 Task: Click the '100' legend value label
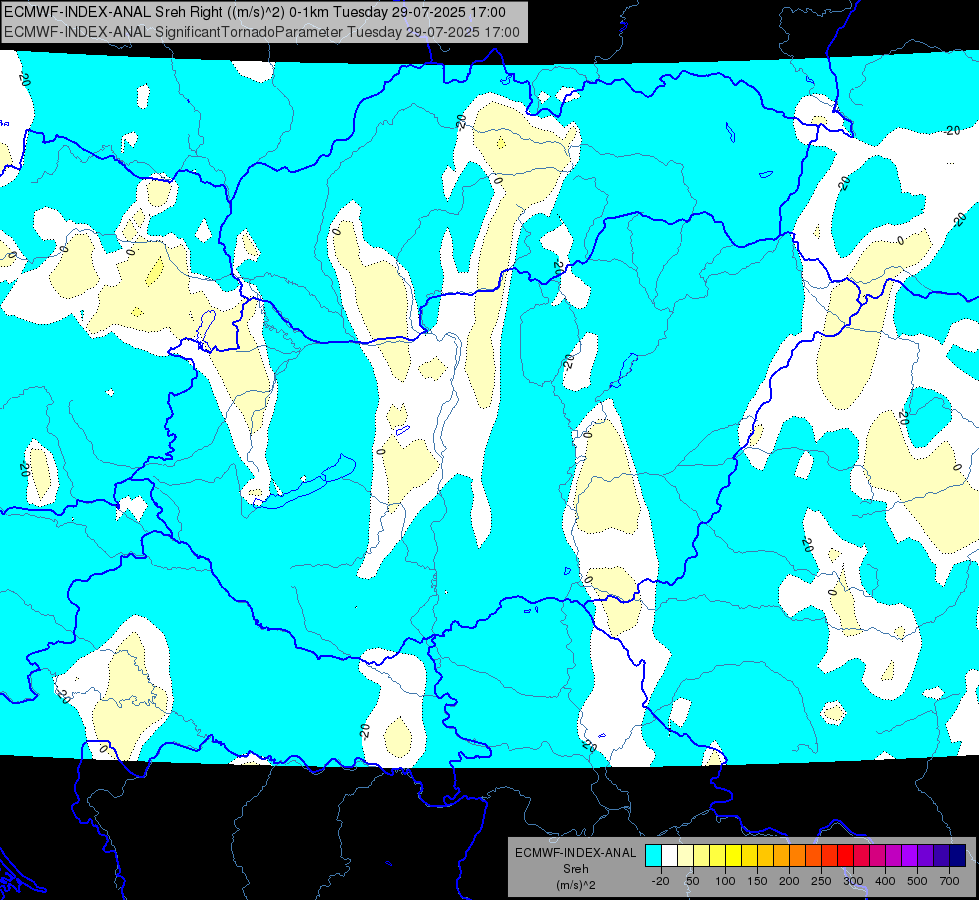726,881
